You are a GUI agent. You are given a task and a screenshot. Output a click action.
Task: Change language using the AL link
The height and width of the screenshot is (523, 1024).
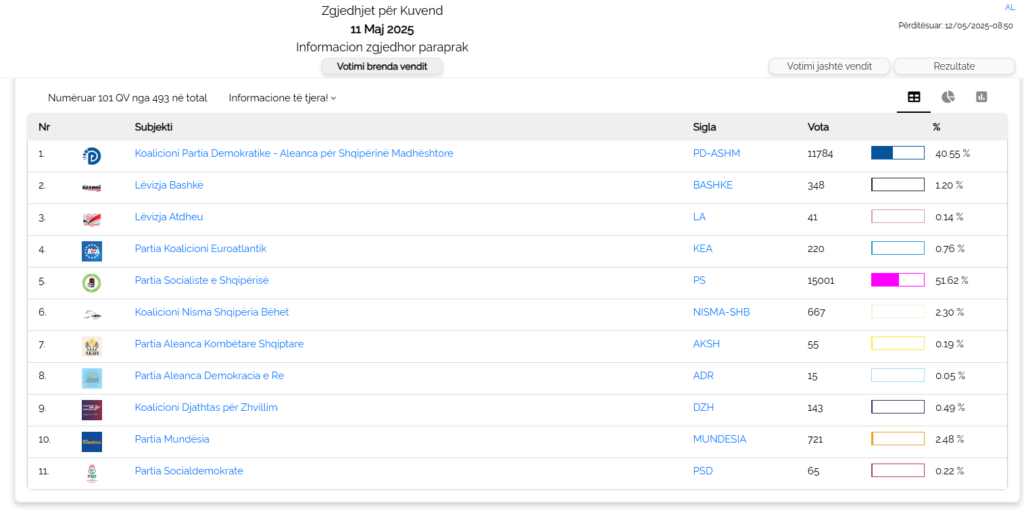[1009, 8]
